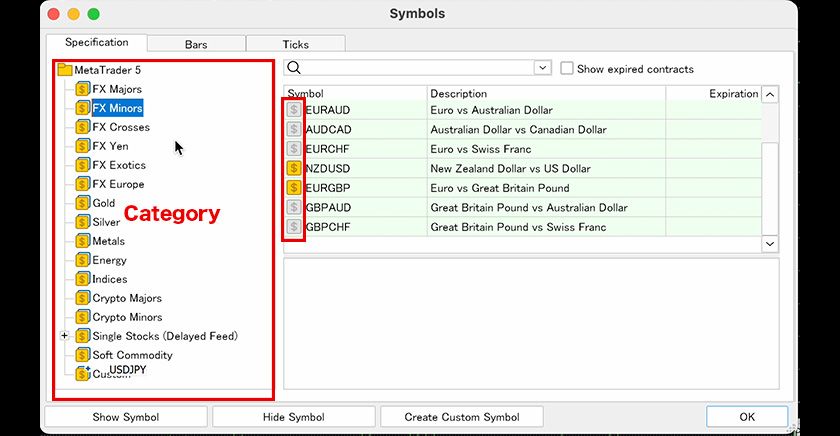Click the gray dollar icon beside GBPCHF

294,227
